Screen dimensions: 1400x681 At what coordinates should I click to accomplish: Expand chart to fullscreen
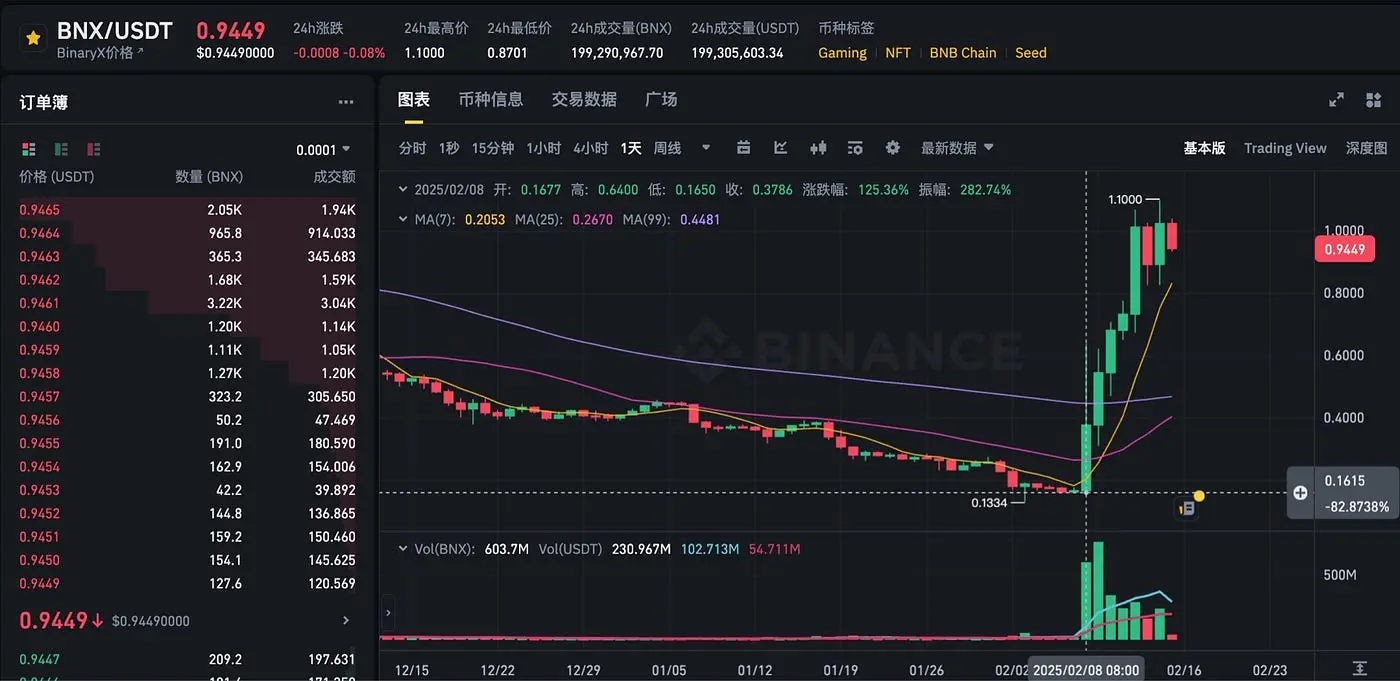1336,100
